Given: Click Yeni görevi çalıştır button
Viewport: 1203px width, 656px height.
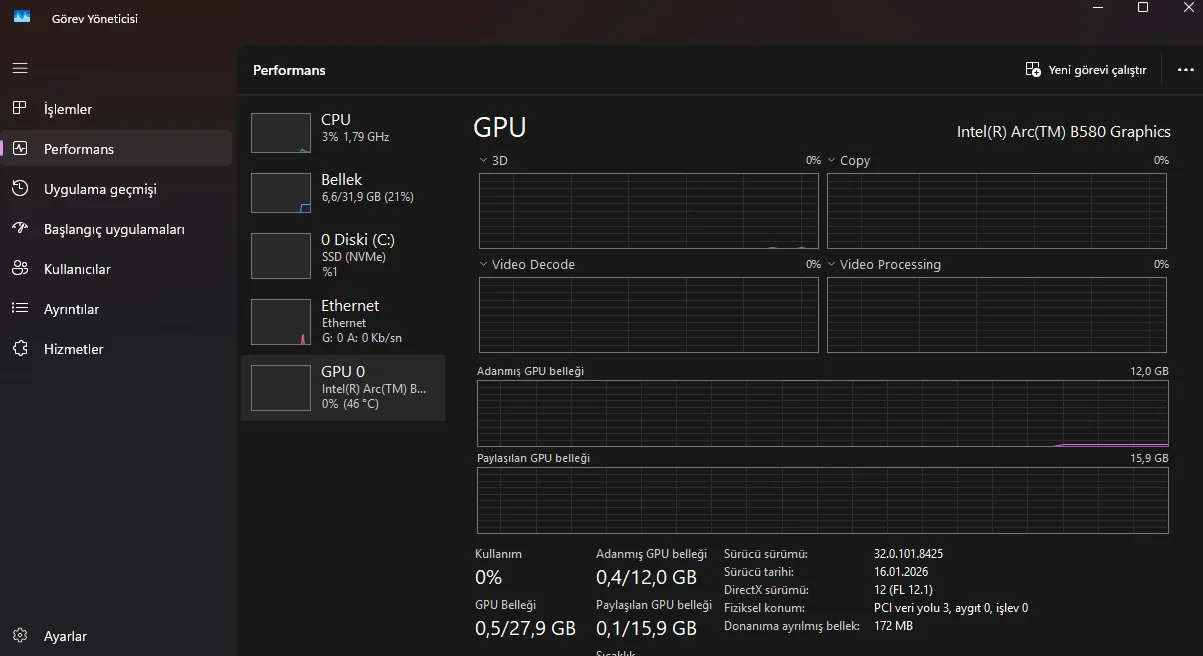Looking at the screenshot, I should (1086, 70).
